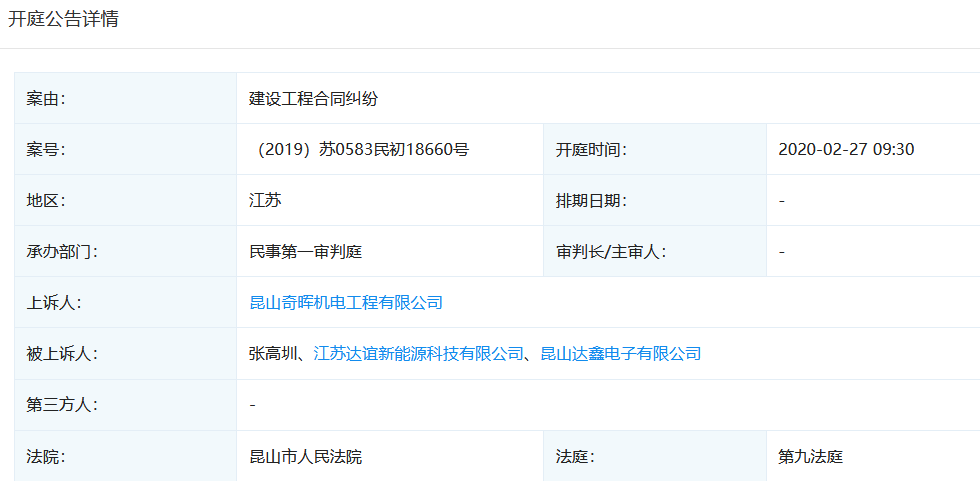Select the 第九法庭 courtroom value

pyautogui.click(x=811, y=457)
